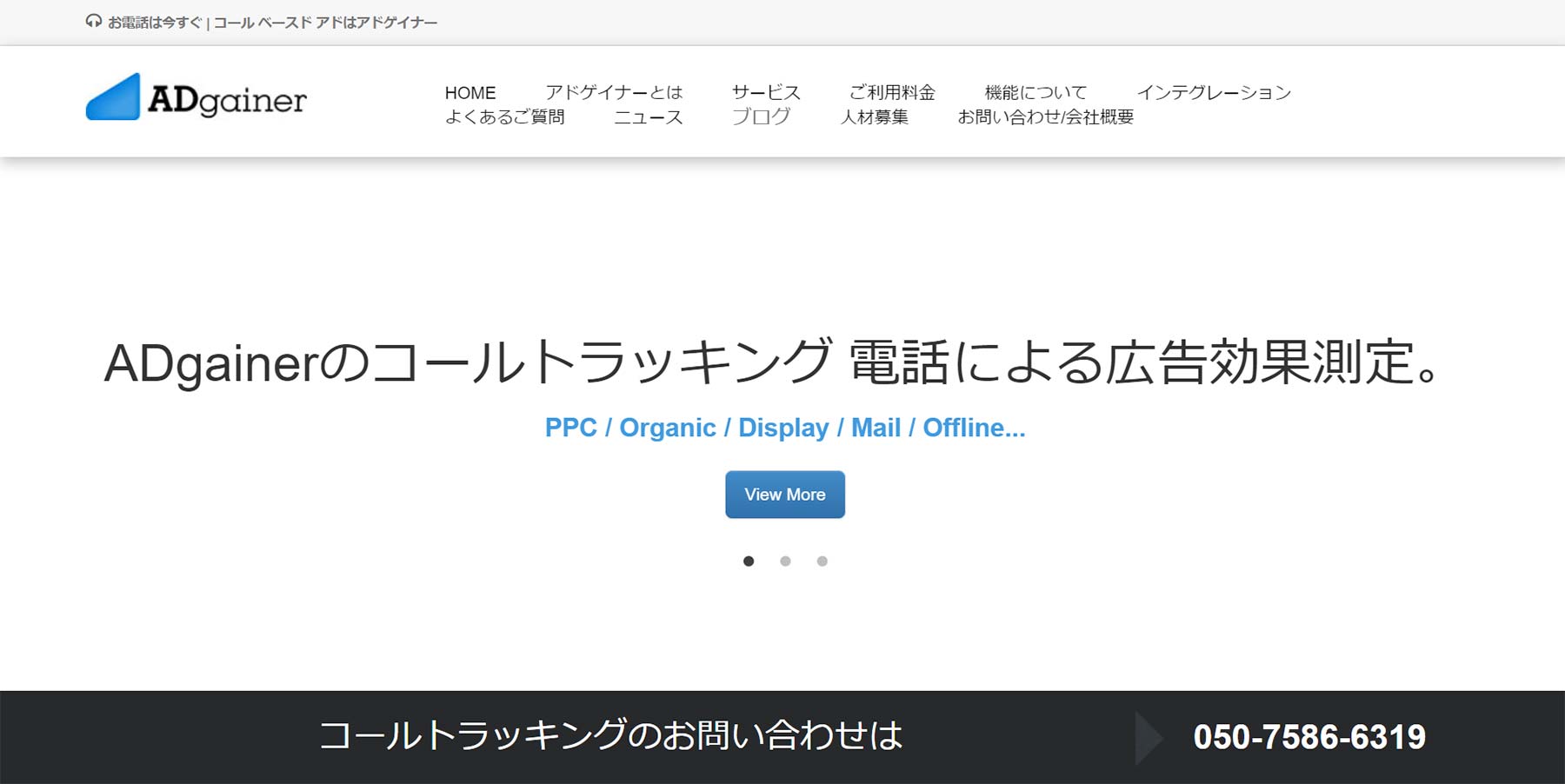The height and width of the screenshot is (784, 1565).
Task: Open お問い合わせ/会社概要 page
Action: click(1046, 116)
